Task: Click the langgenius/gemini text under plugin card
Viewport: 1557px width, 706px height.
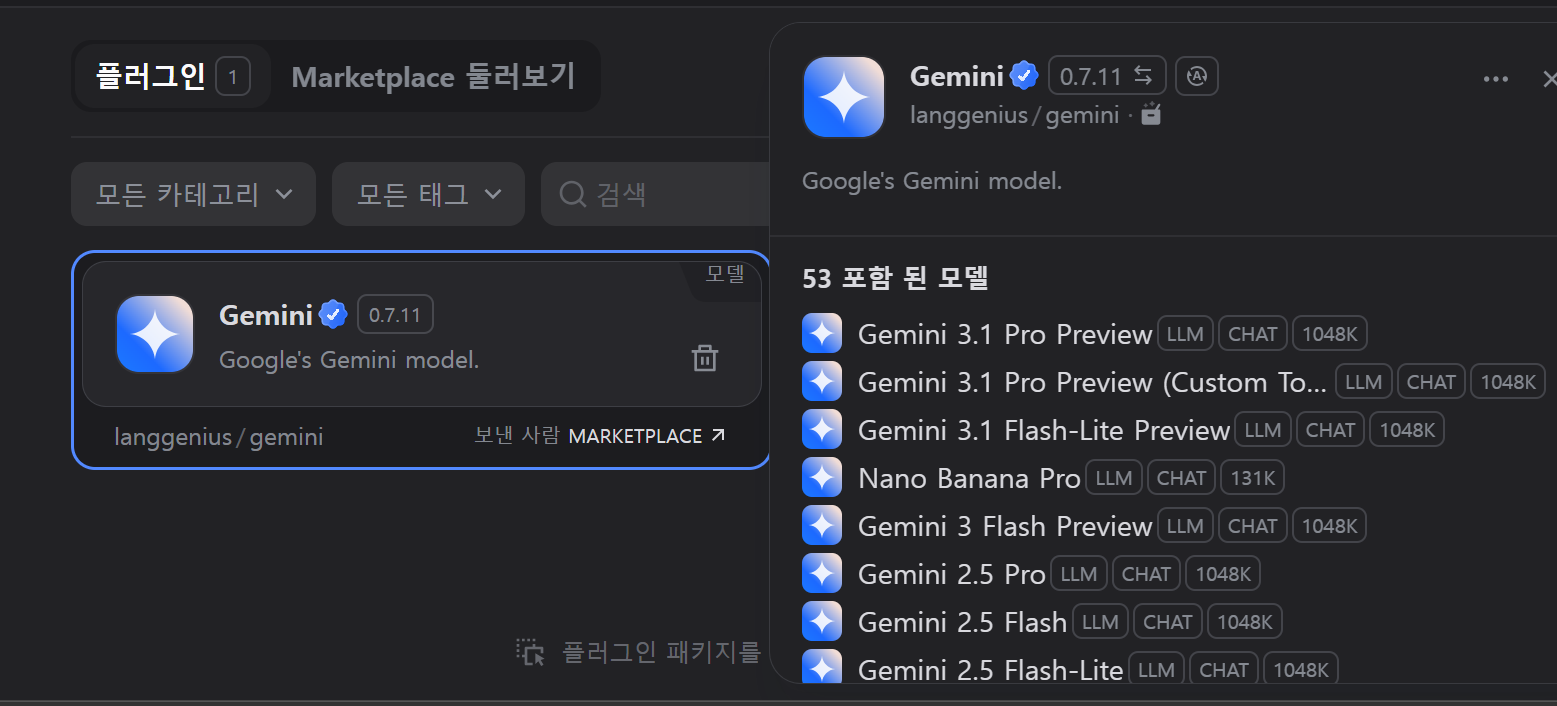Action: [219, 437]
